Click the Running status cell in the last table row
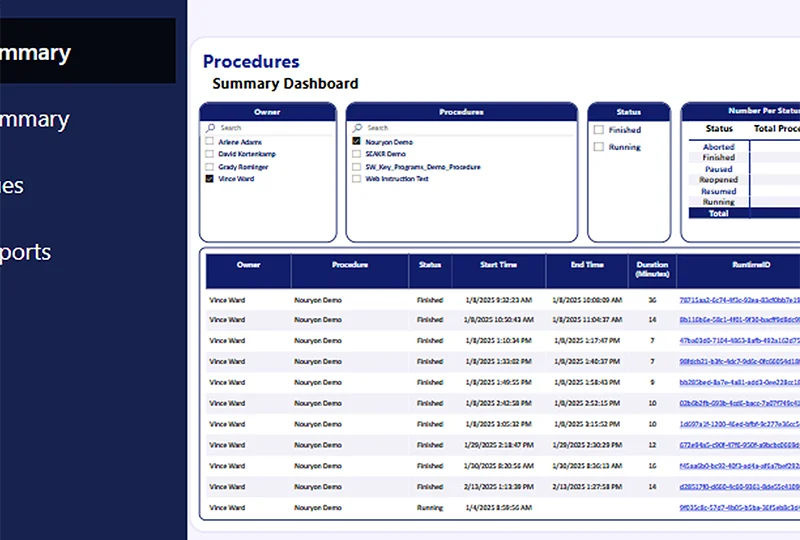800x540 pixels. pos(430,508)
